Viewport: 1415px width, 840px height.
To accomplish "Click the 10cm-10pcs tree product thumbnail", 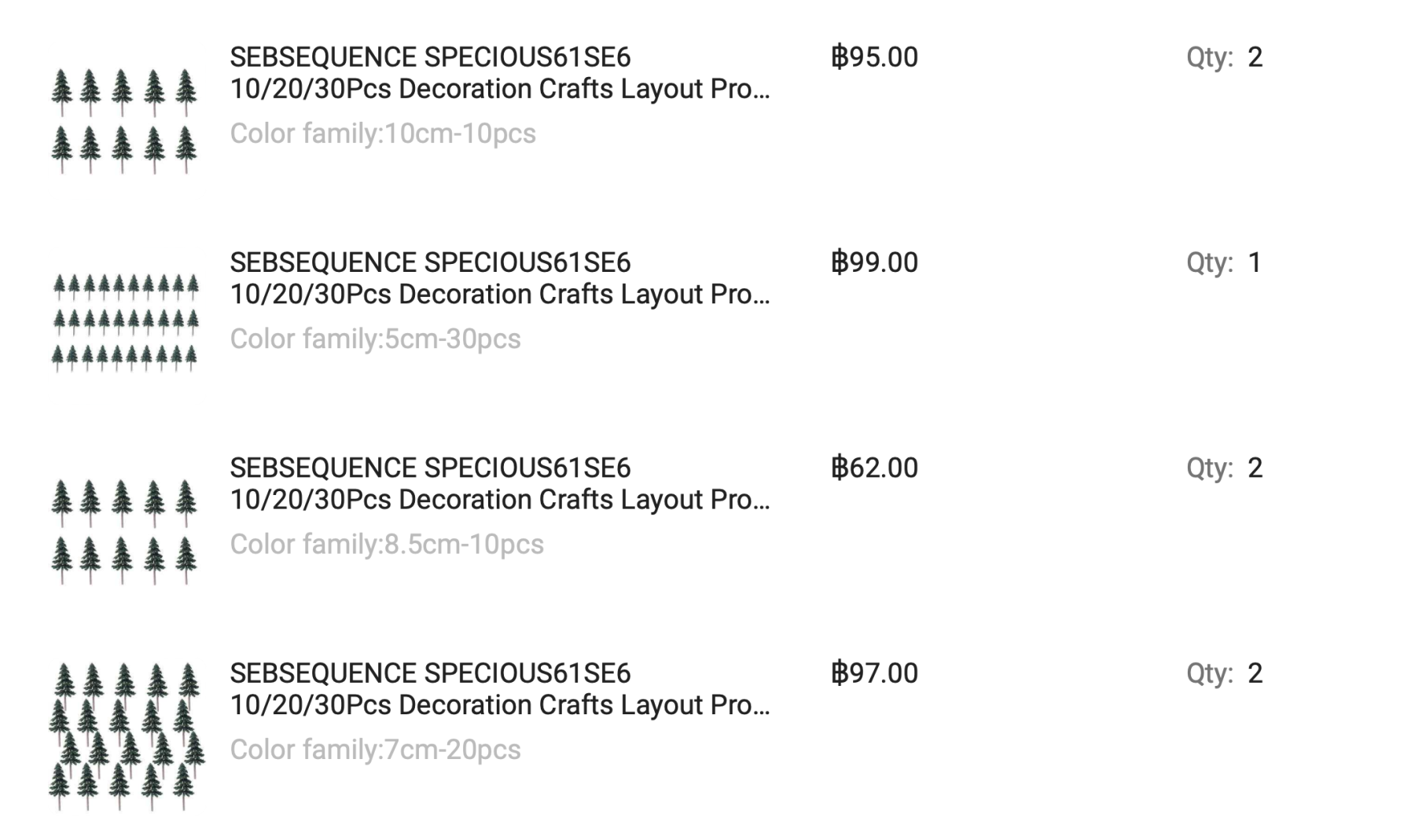I will coord(123,120).
